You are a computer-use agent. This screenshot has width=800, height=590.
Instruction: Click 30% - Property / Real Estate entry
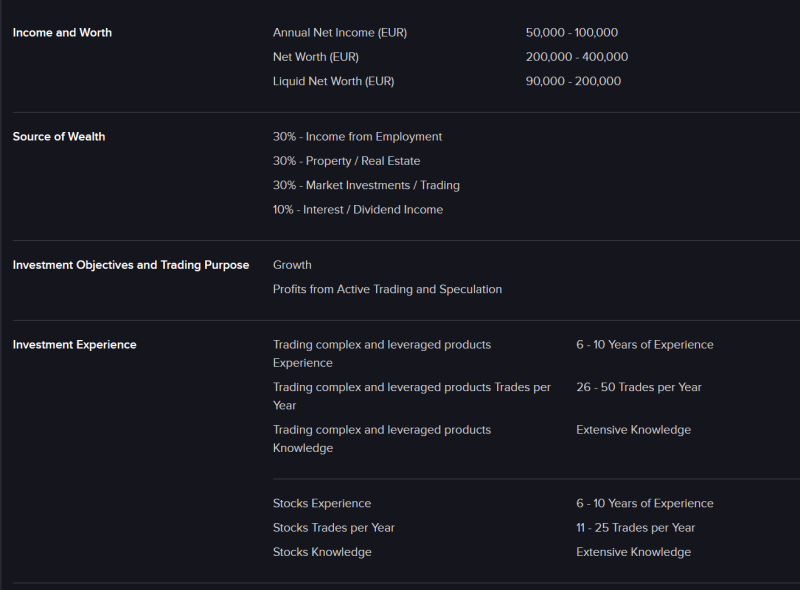point(346,161)
